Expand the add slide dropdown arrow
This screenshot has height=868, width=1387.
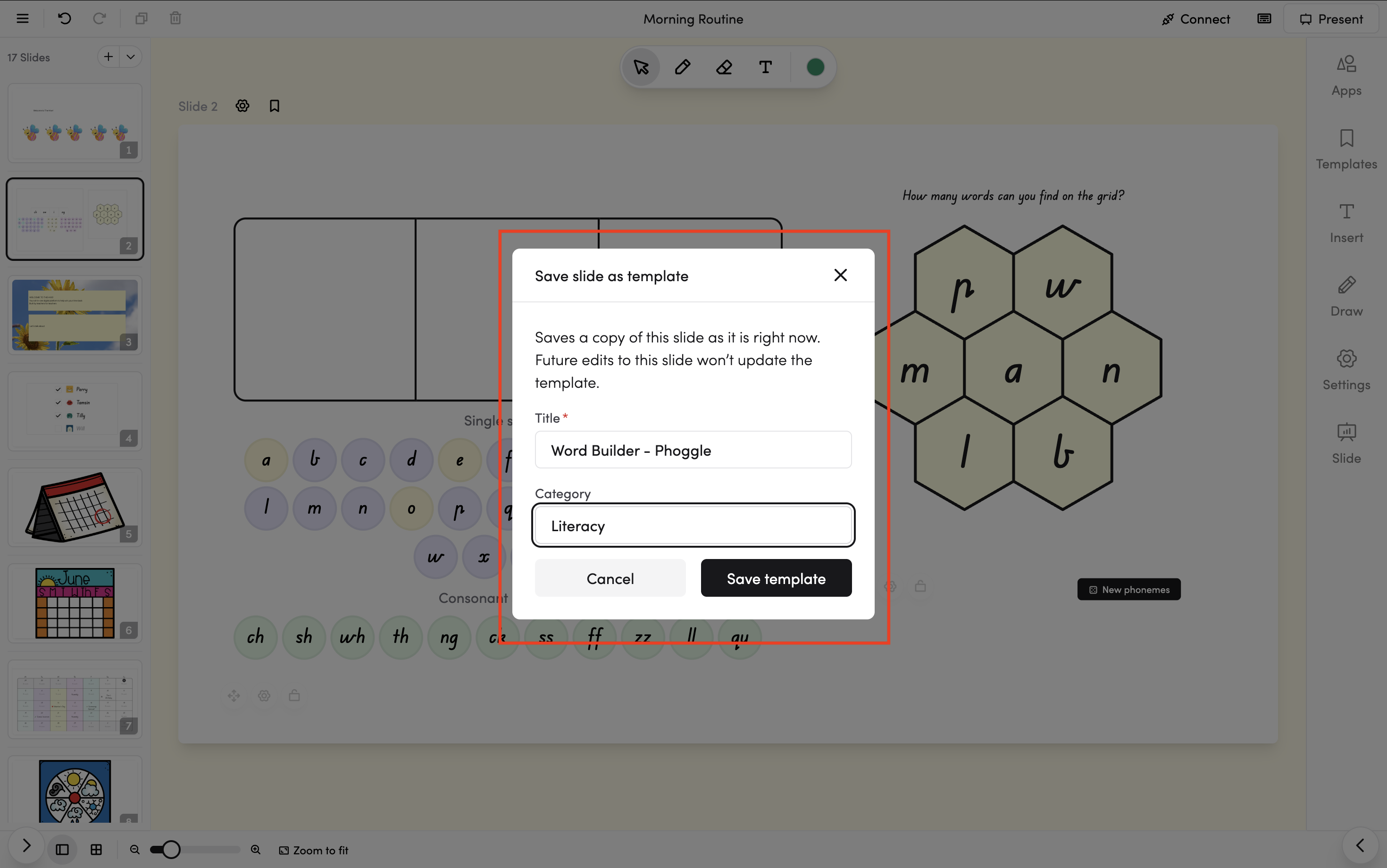tap(131, 57)
